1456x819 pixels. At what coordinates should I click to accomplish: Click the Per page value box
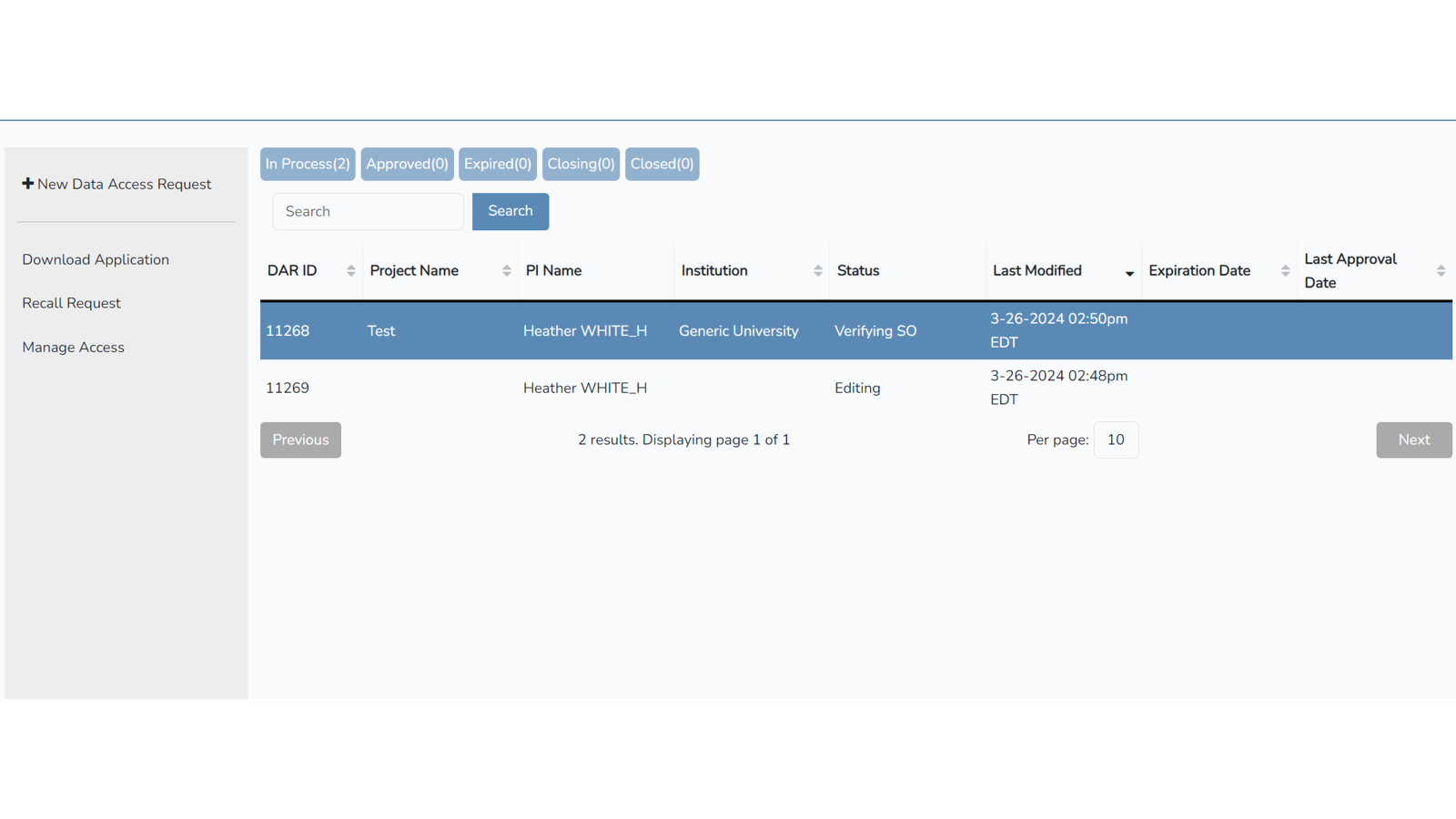pos(1115,440)
